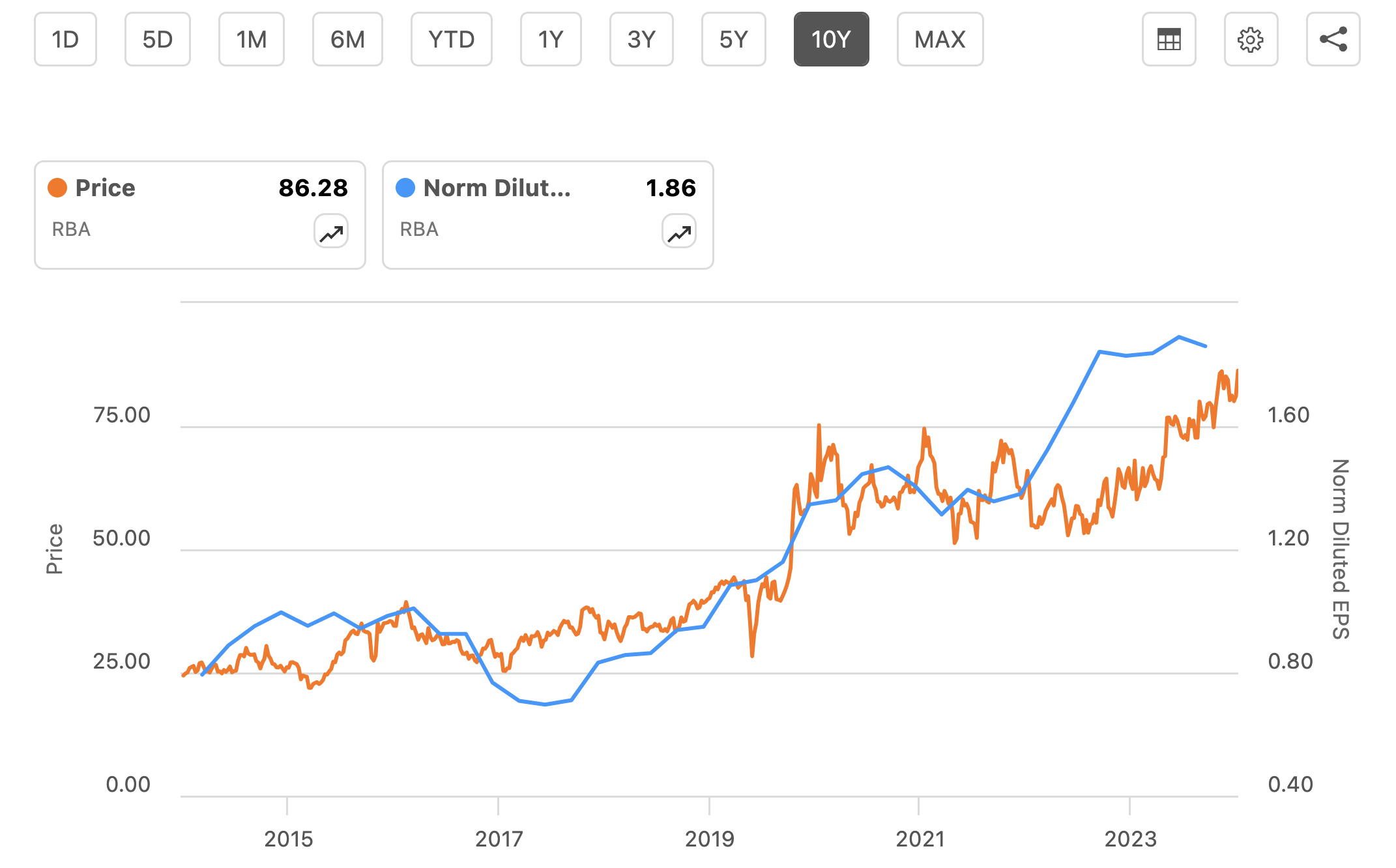Click the 86.28 price value

coord(313,188)
